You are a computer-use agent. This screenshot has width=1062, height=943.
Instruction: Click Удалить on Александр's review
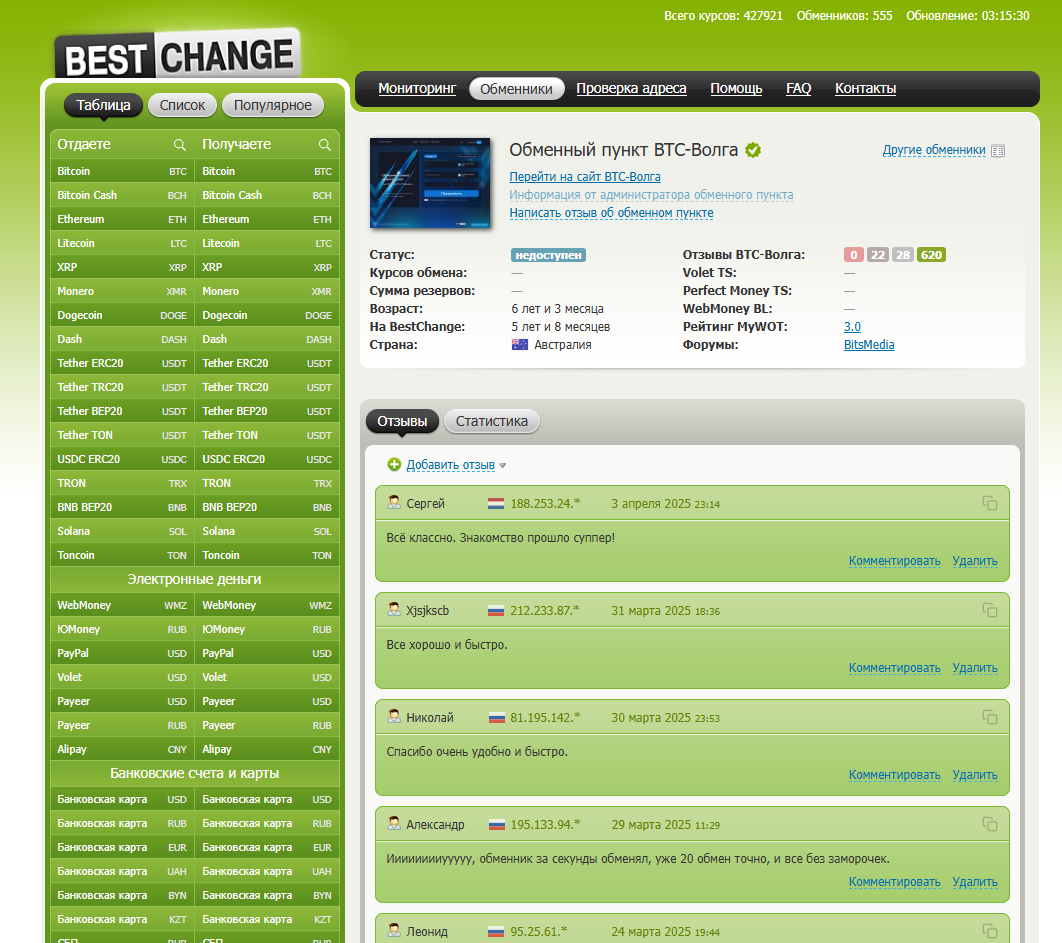tap(975, 882)
